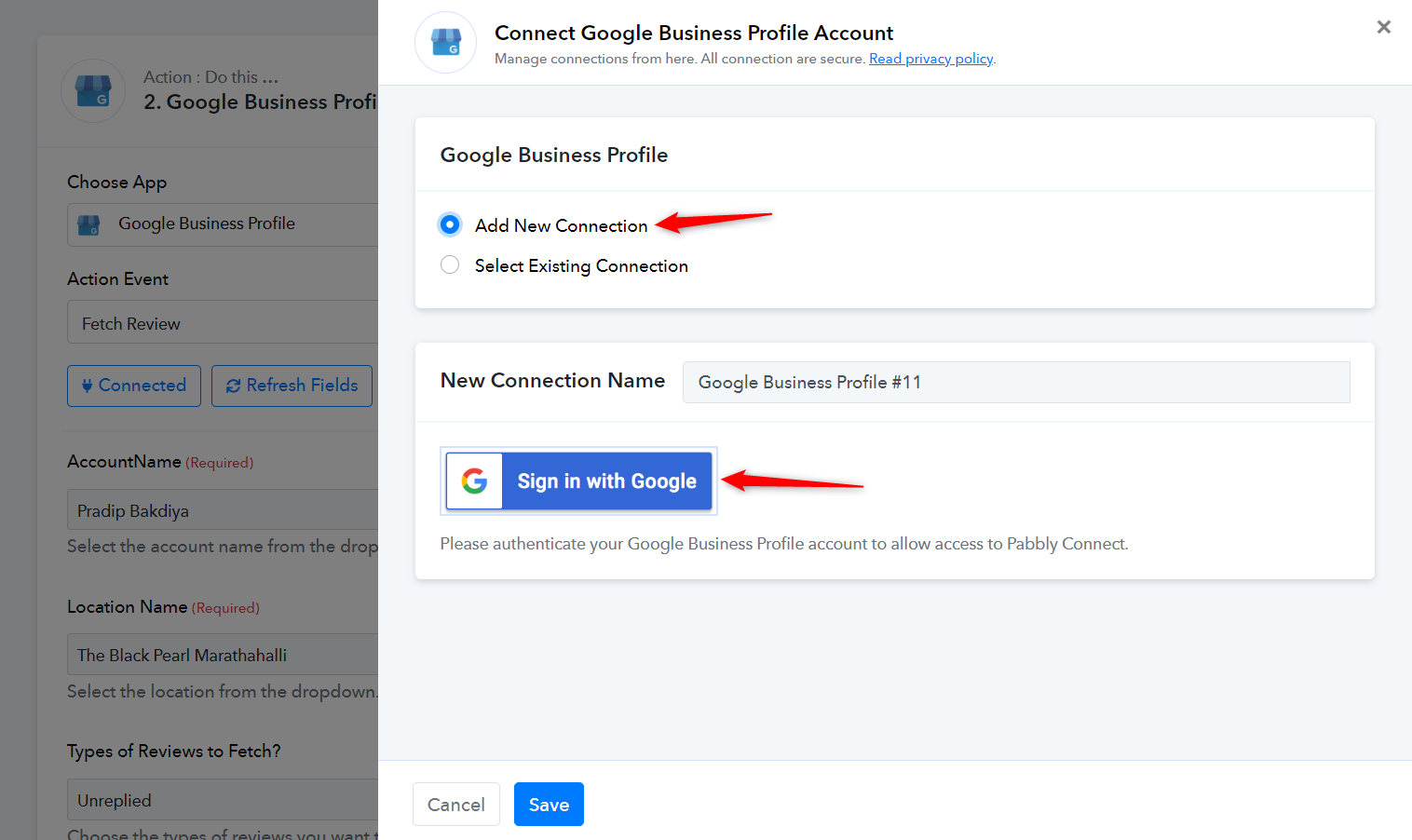Click the Connected button in background panel

tap(134, 386)
